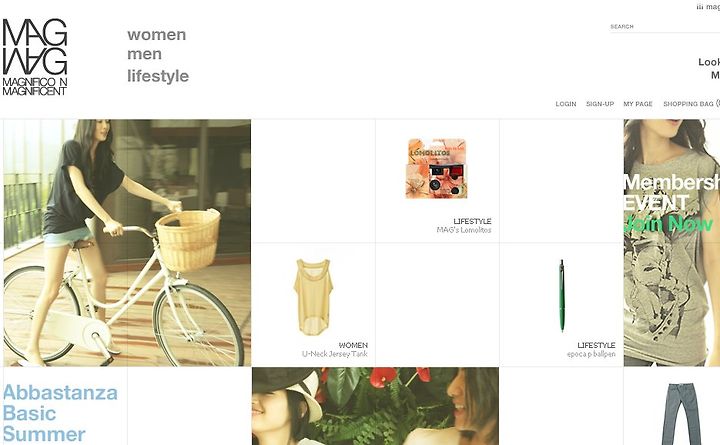Viewport: 720px width, 445px height.
Task: Click the green ballpen product image
Action: [562, 295]
